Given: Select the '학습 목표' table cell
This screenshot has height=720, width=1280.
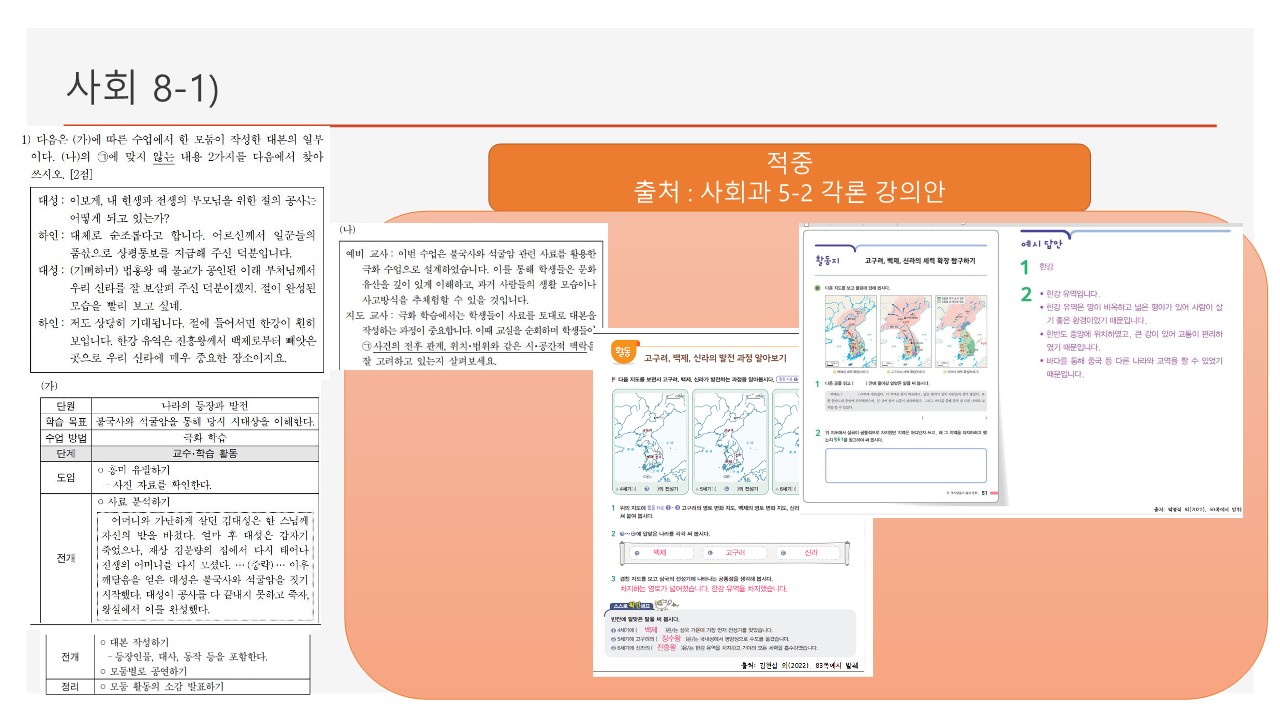Looking at the screenshot, I should tap(67, 421).
